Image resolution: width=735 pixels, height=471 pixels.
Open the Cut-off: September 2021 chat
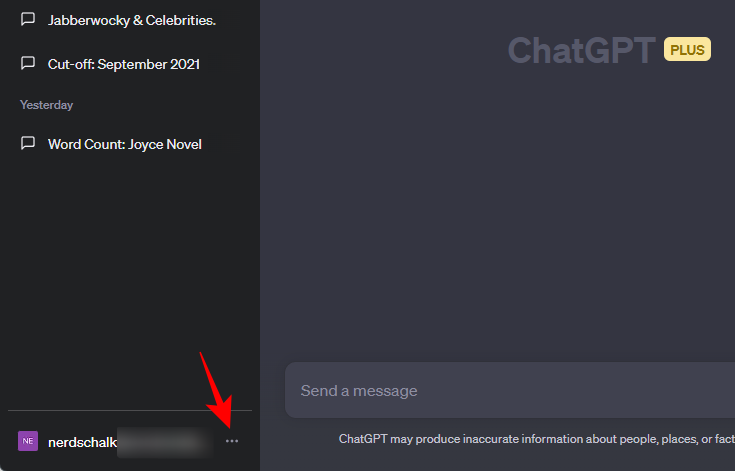124,64
